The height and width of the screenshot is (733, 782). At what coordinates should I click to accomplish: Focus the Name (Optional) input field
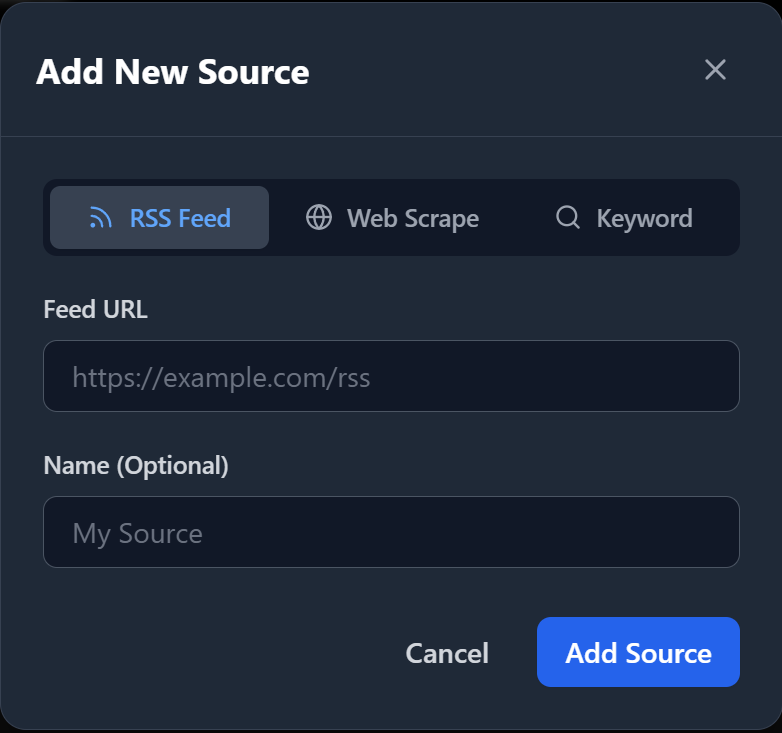391,532
